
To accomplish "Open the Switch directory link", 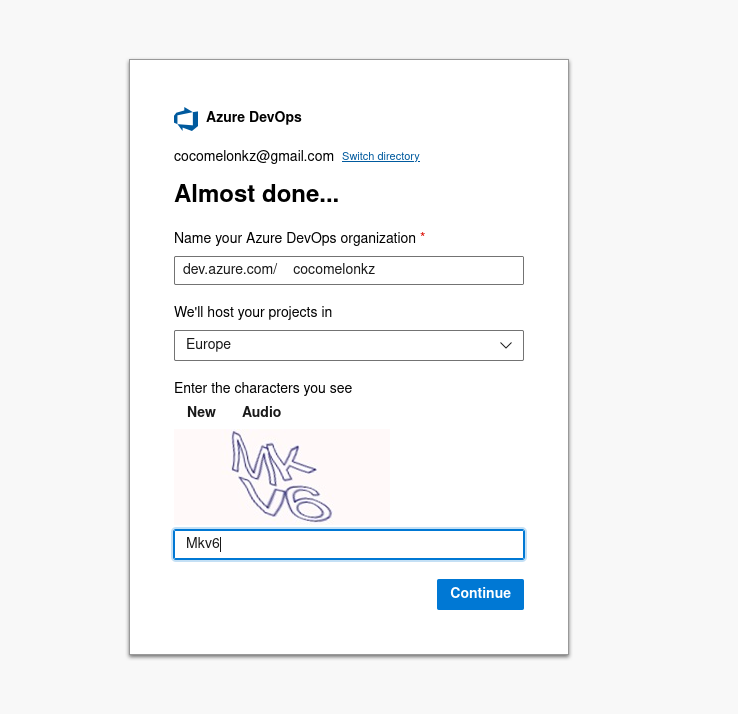I will coord(380,156).
